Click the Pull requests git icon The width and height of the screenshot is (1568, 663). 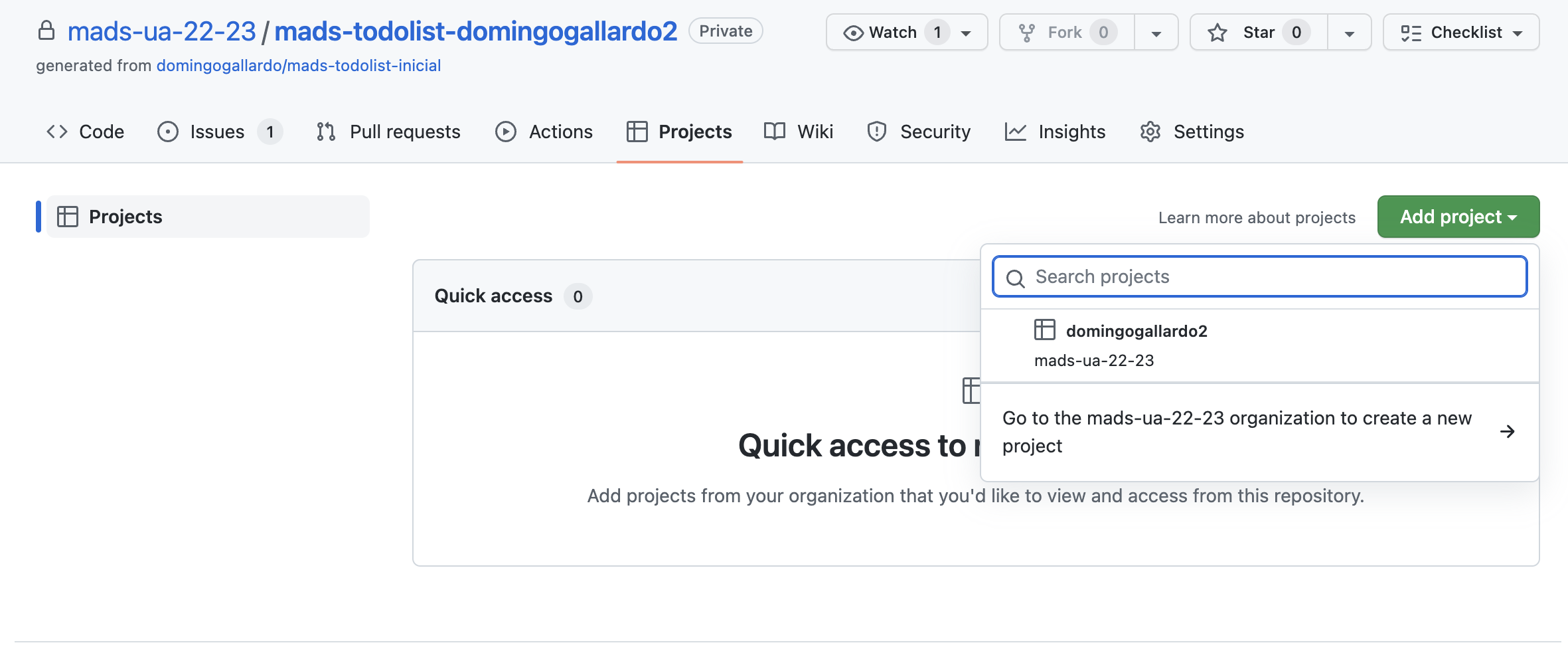coord(326,132)
